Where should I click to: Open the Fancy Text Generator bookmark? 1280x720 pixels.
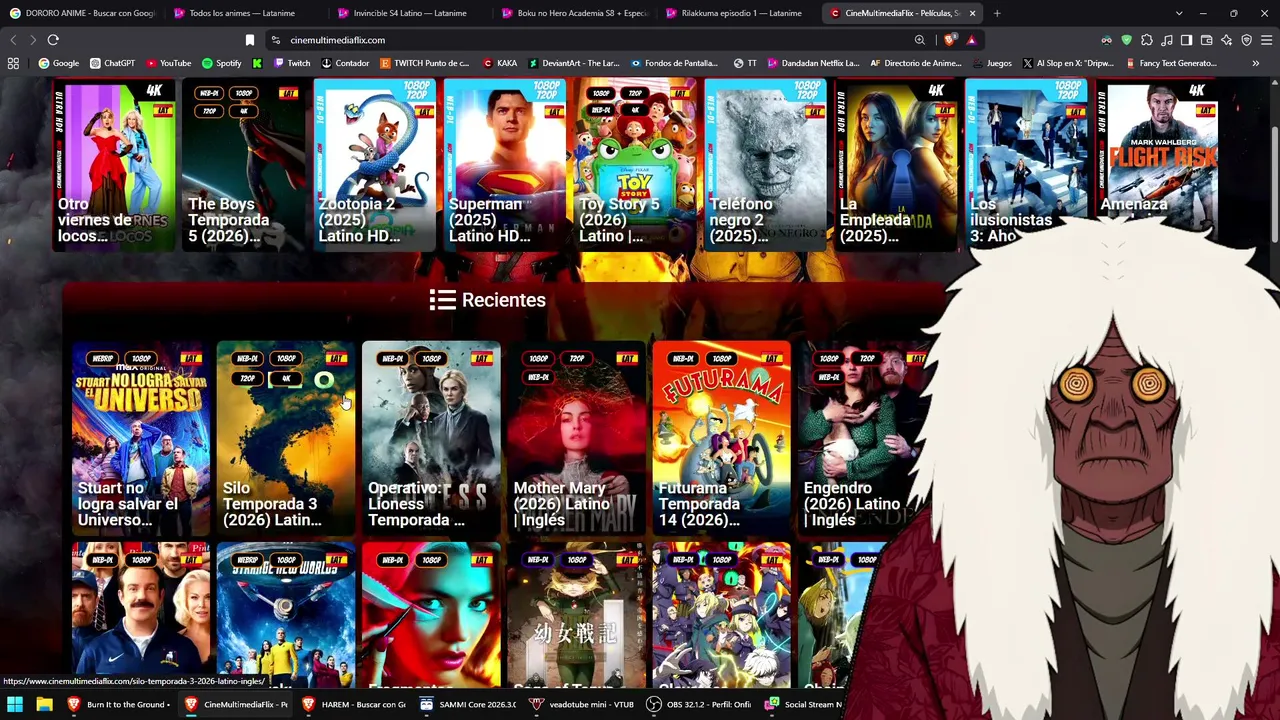tap(1171, 63)
